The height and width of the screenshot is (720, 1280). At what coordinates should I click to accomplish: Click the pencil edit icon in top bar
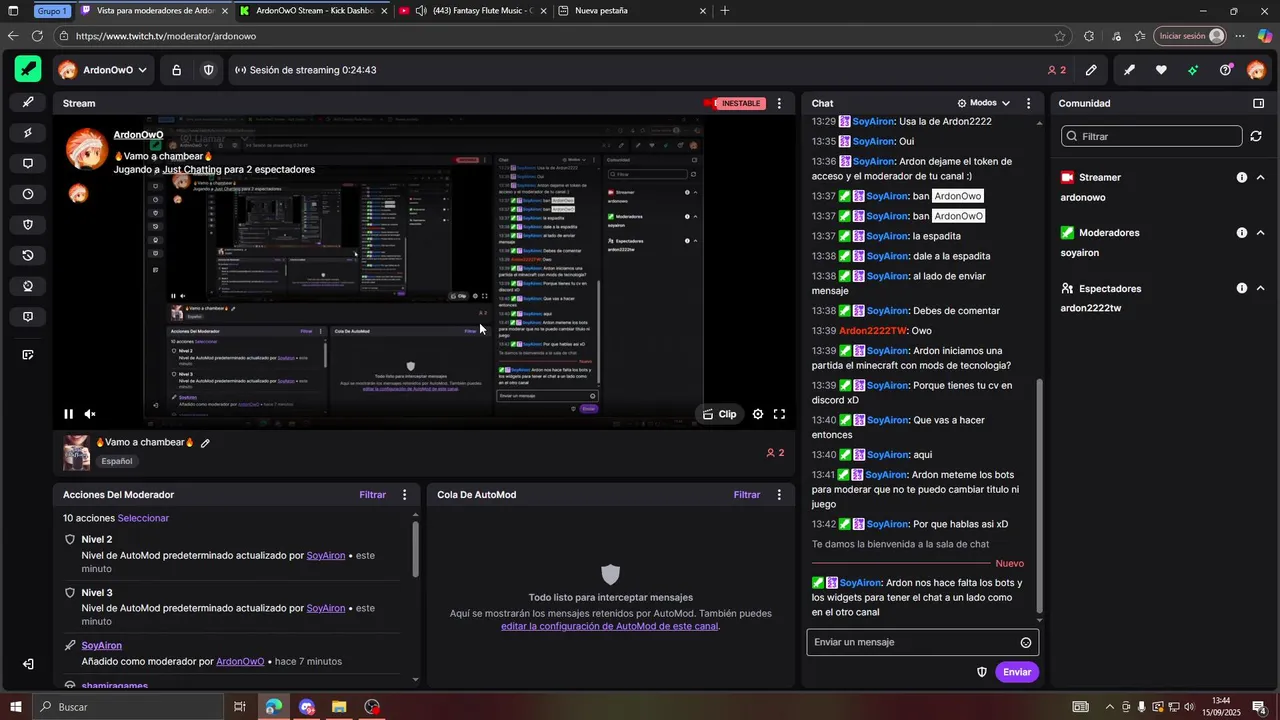pos(1091,70)
